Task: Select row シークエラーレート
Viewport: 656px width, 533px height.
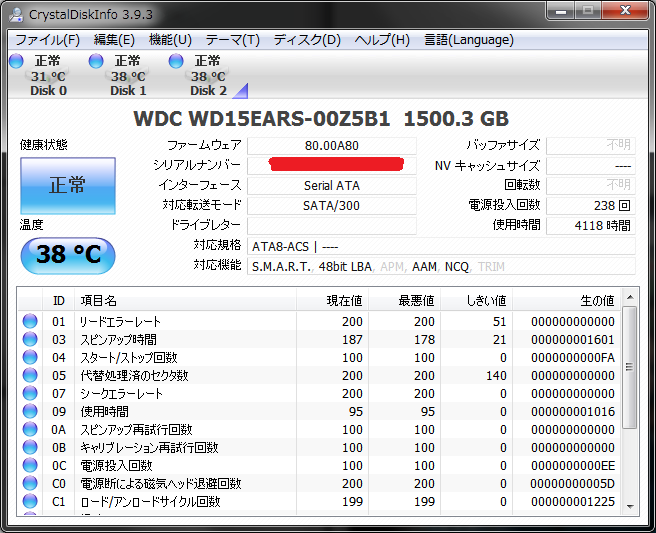Action: click(x=319, y=393)
